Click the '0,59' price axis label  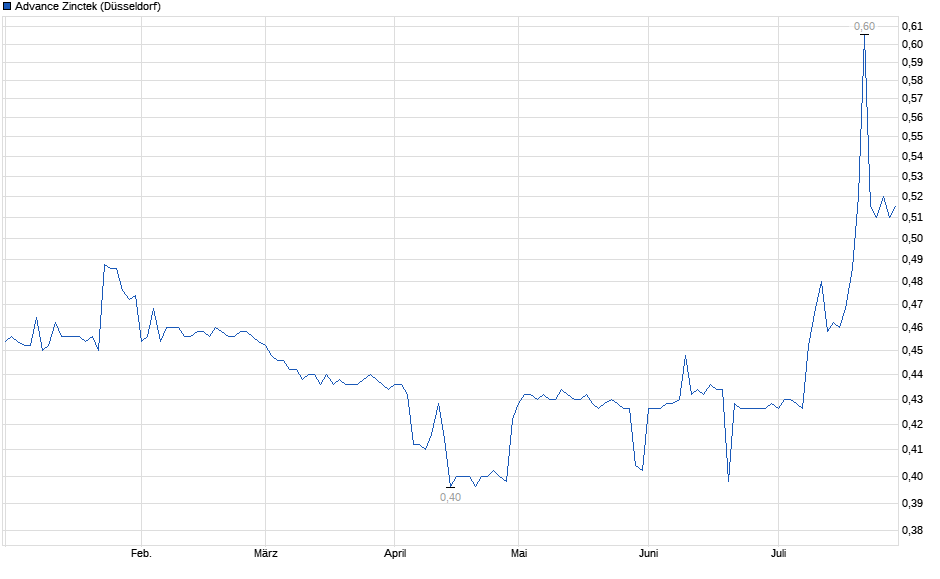[912, 62]
